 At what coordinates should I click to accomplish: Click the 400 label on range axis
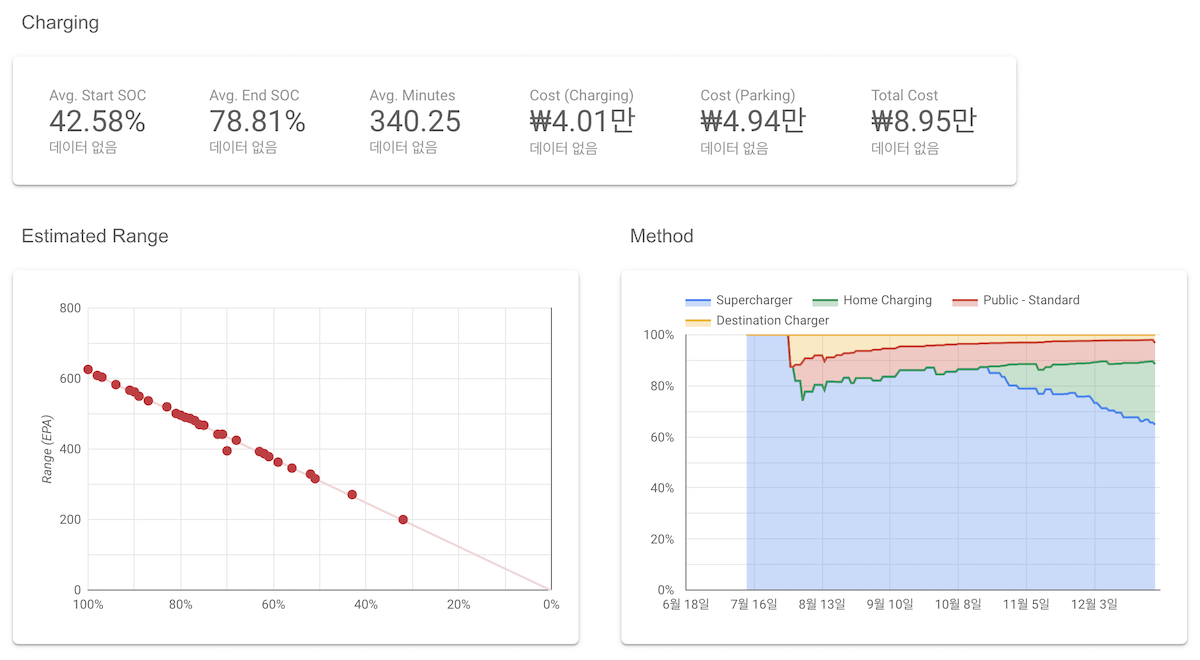pyautogui.click(x=70, y=449)
